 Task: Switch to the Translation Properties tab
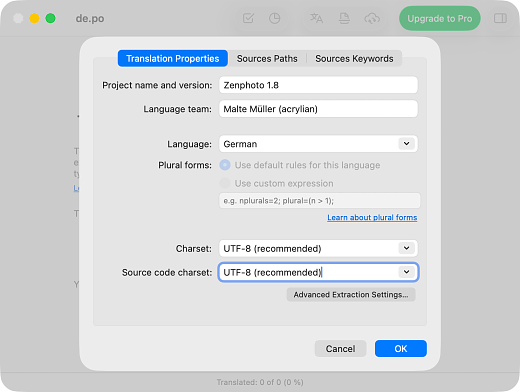pos(173,59)
